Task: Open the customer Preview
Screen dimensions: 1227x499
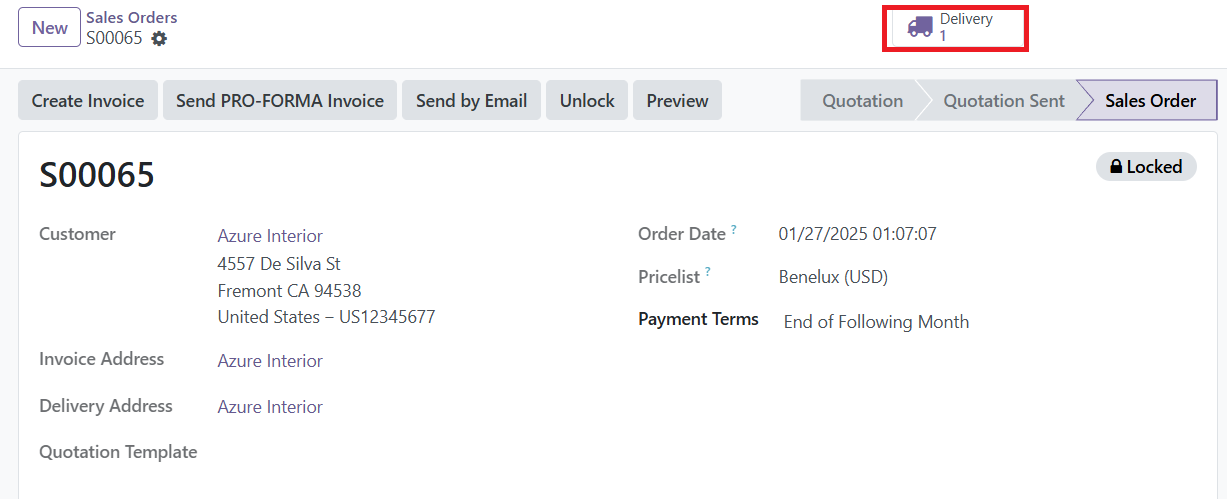Action: (677, 100)
